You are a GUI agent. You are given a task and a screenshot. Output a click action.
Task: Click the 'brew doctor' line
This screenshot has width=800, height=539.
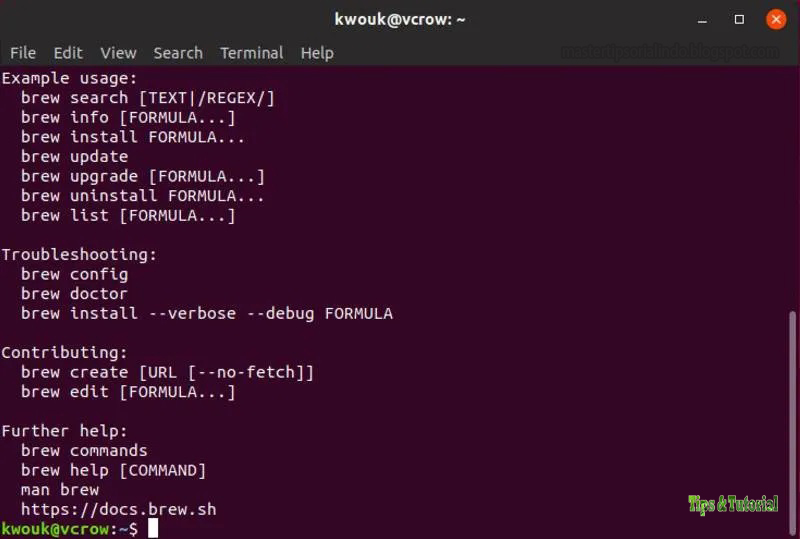pyautogui.click(x=74, y=293)
